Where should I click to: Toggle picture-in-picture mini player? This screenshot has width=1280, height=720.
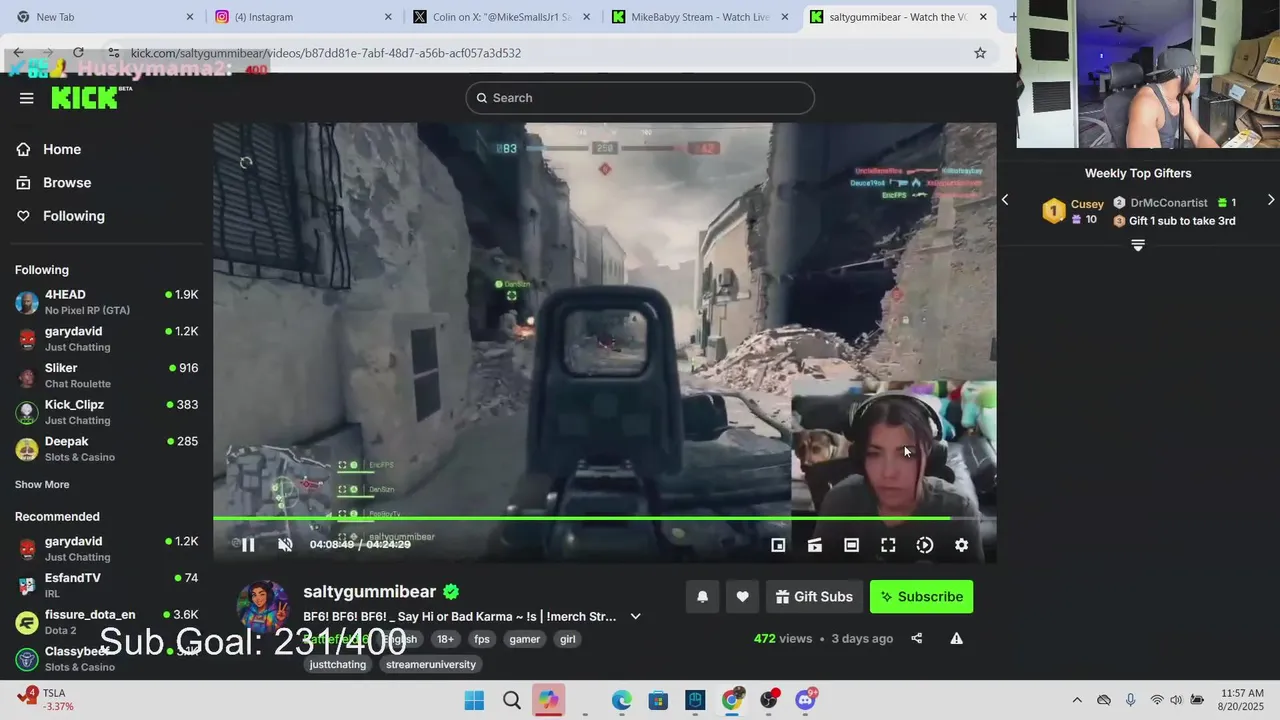coord(778,545)
